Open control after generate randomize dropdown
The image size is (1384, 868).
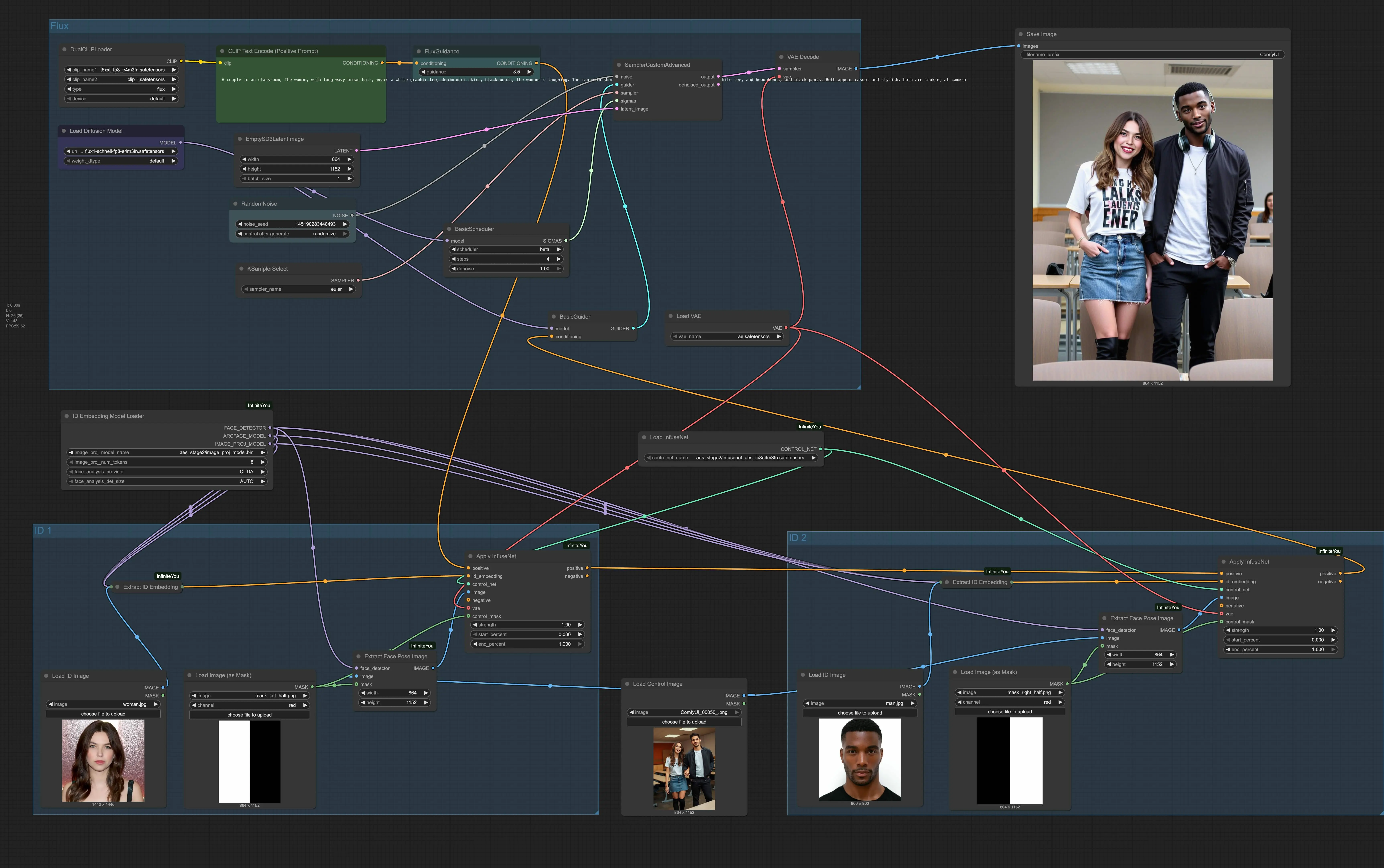[x=293, y=234]
